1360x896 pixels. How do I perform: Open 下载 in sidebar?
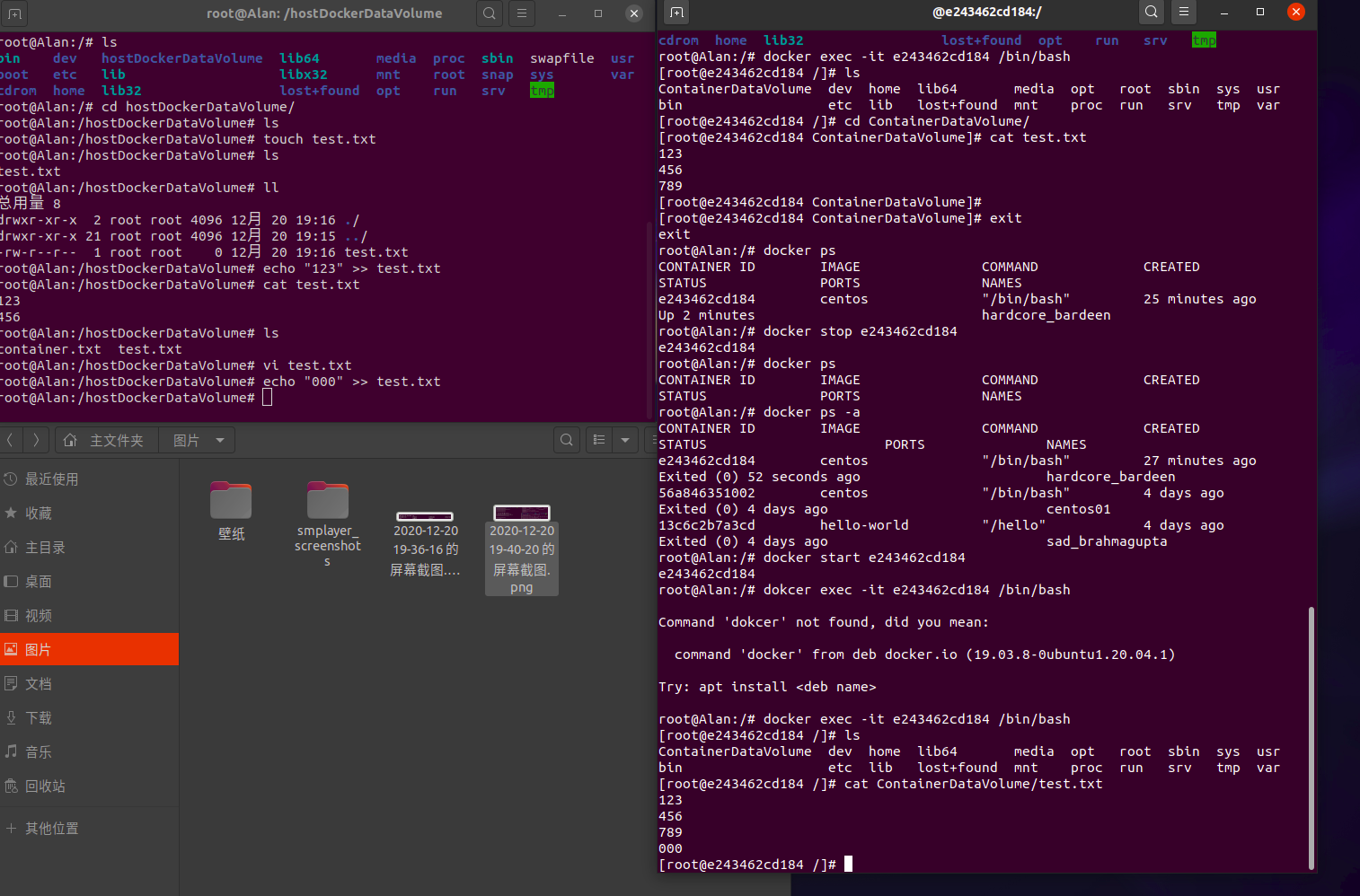[x=89, y=718]
